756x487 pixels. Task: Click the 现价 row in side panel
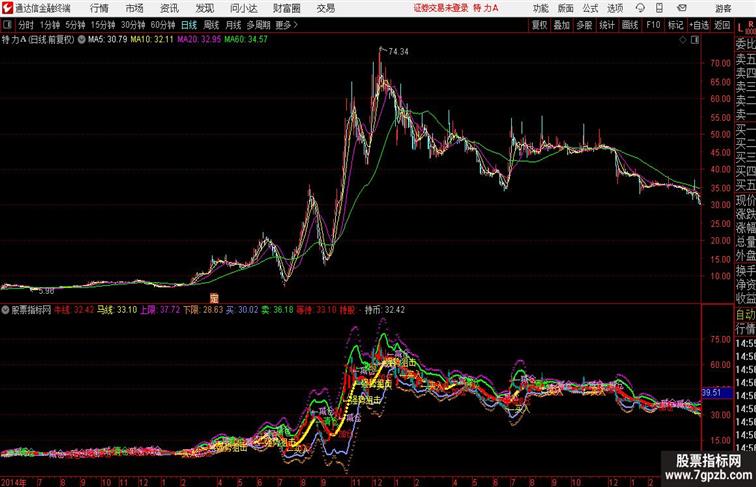pyautogui.click(x=745, y=200)
